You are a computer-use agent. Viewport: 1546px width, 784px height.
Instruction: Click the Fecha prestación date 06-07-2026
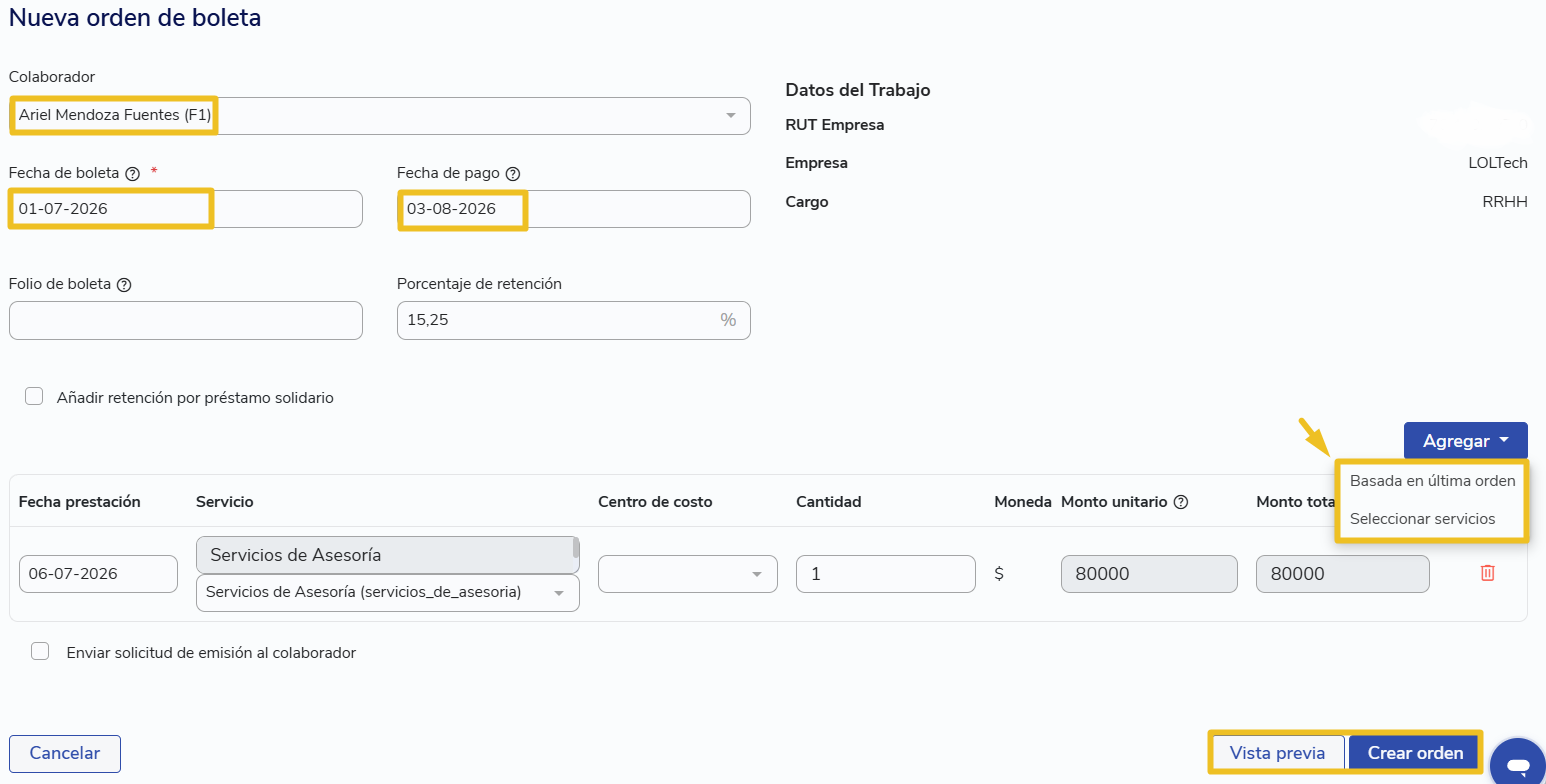[98, 574]
